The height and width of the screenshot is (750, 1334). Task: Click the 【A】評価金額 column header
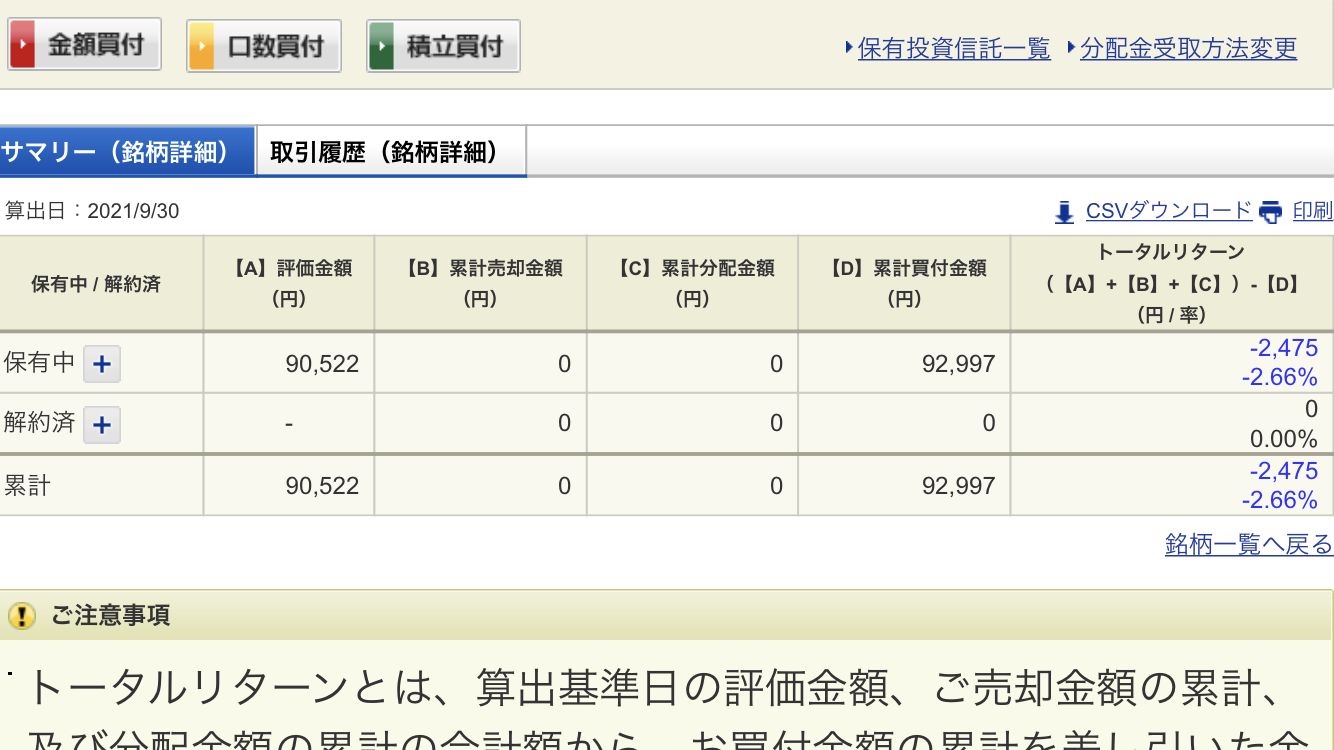click(x=289, y=283)
